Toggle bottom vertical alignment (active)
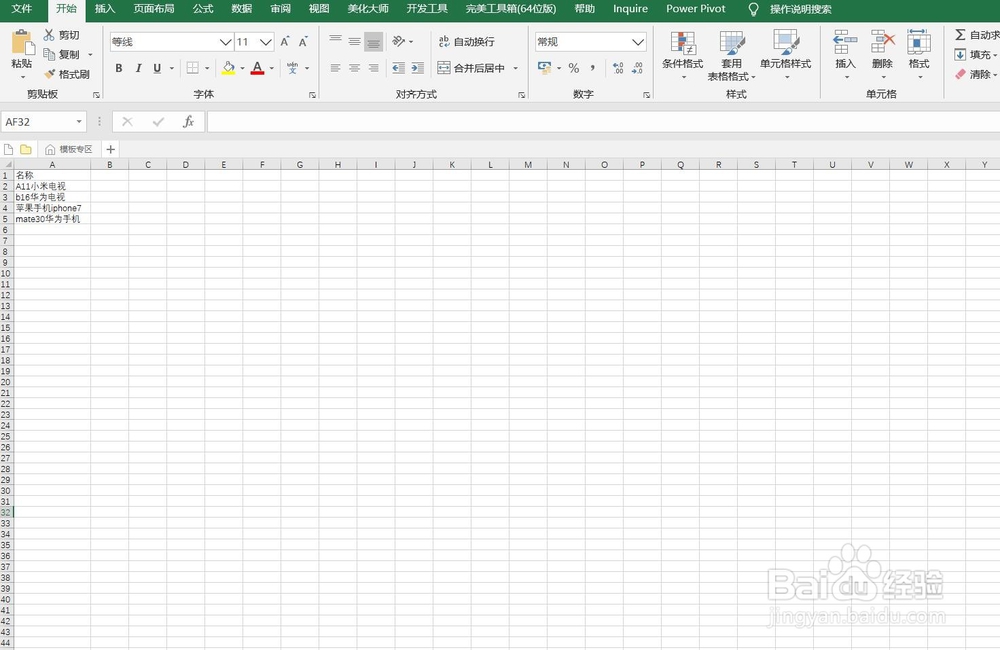 pyautogui.click(x=374, y=41)
